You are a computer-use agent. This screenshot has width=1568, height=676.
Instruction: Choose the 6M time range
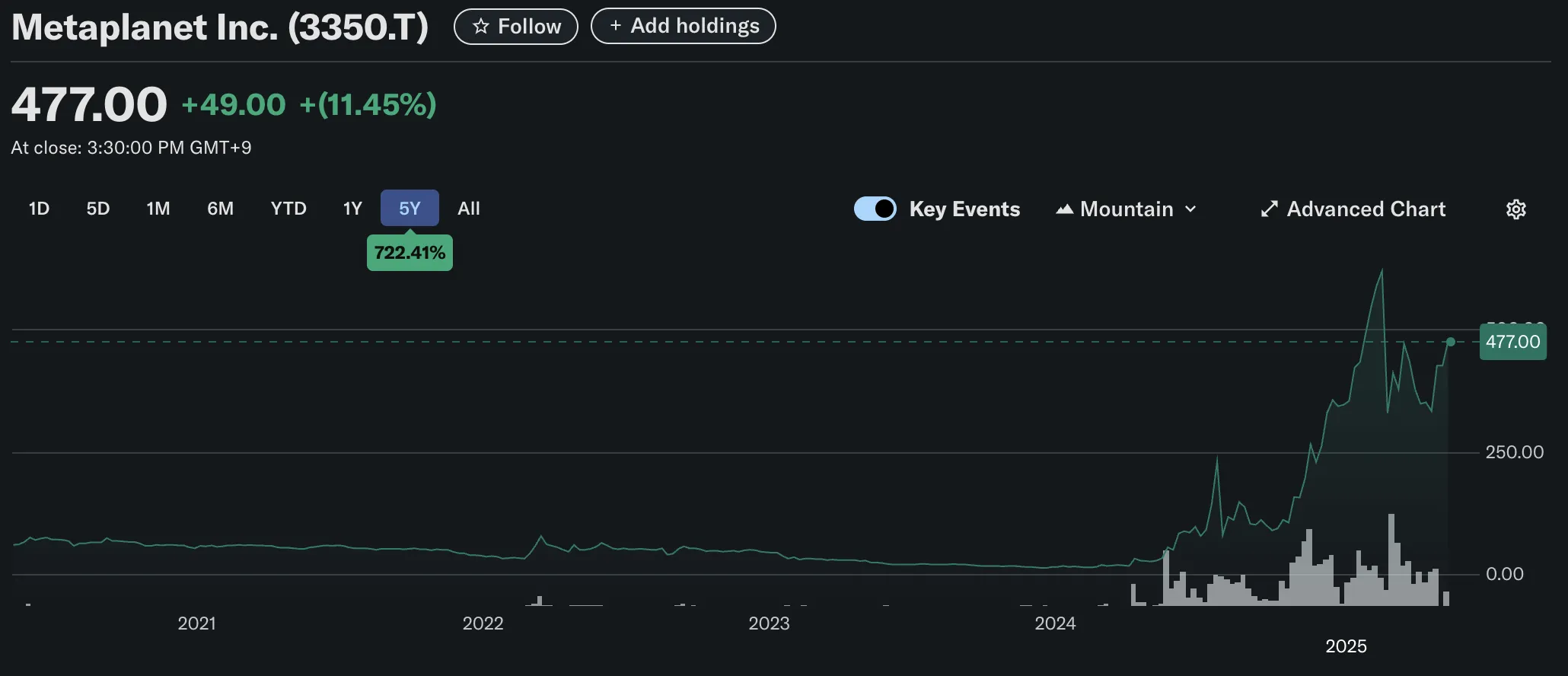point(220,209)
